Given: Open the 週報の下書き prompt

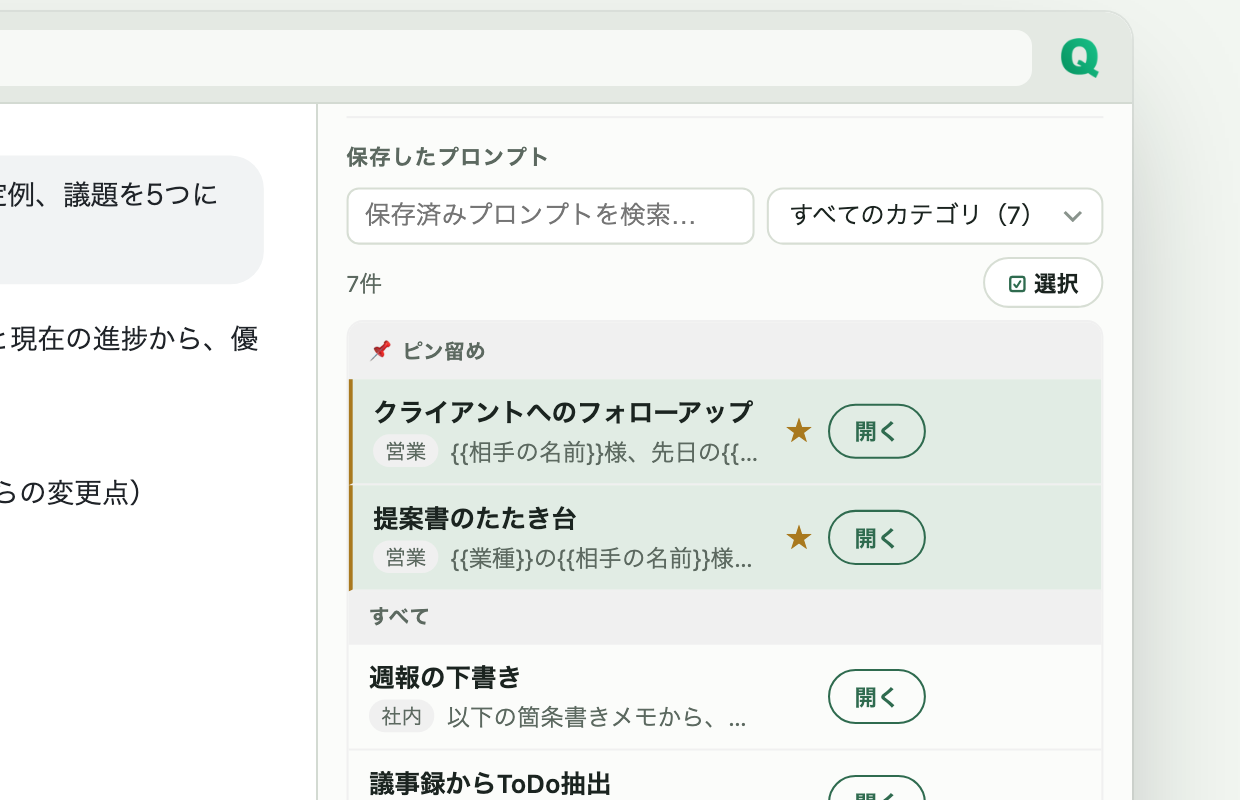Looking at the screenshot, I should tap(877, 696).
